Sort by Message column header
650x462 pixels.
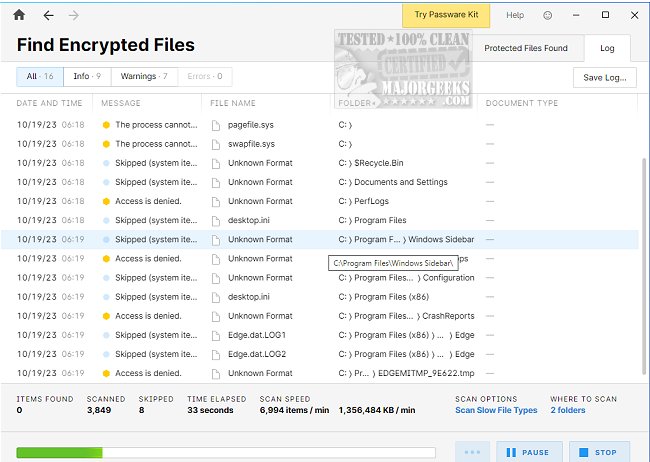click(x=121, y=103)
